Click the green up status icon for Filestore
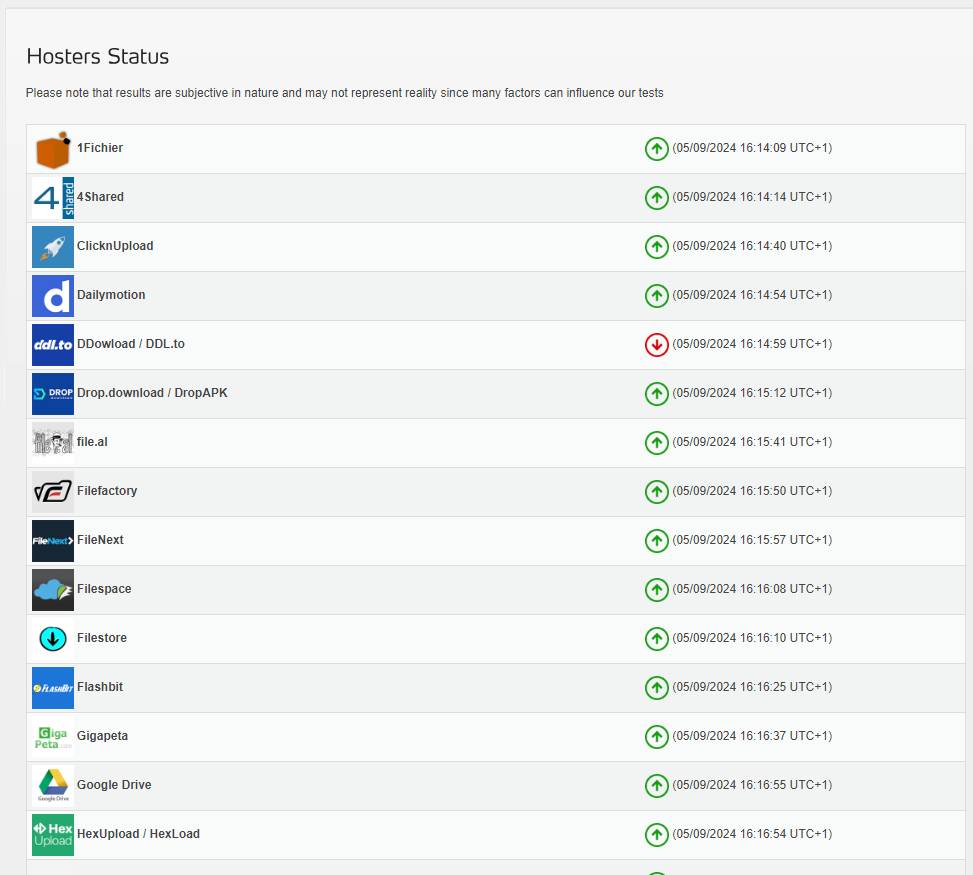Viewport: 973px width, 875px height. pos(657,639)
